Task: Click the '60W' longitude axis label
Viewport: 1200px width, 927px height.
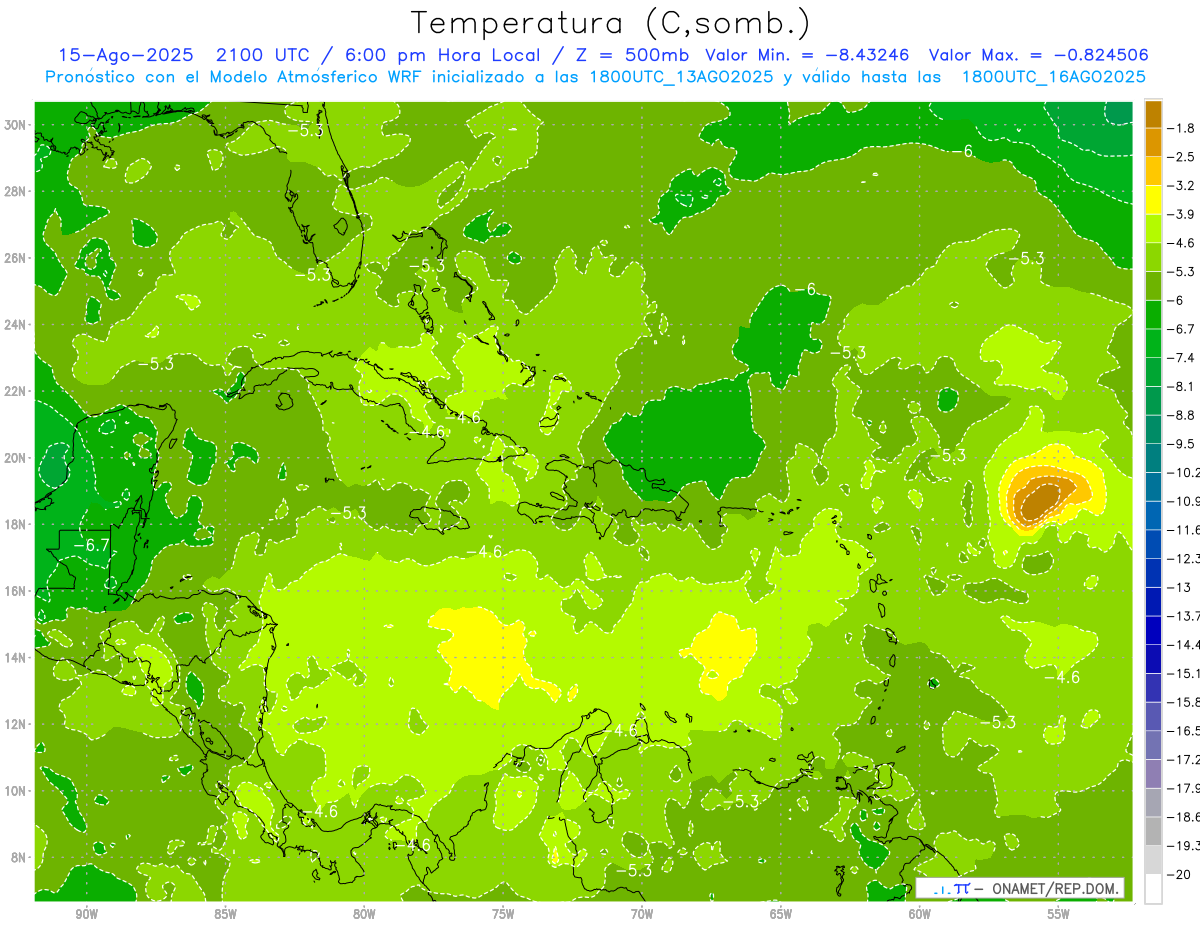Action: click(x=920, y=914)
